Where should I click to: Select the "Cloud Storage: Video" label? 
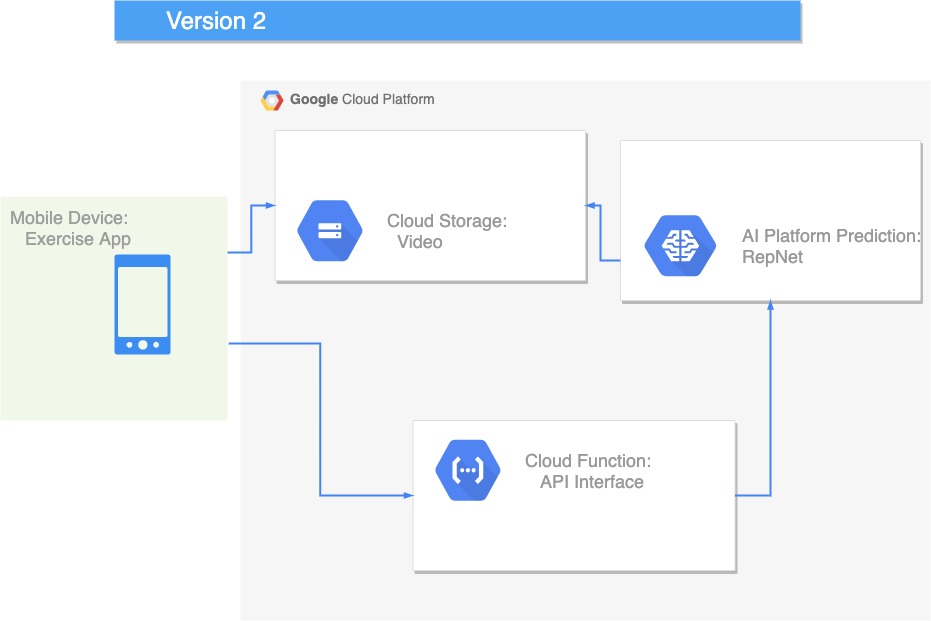(447, 232)
